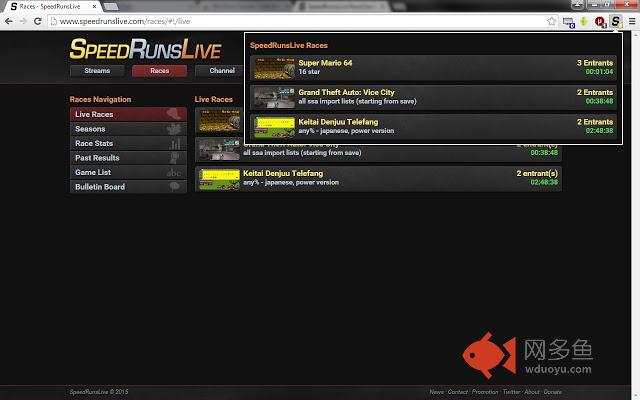The height and width of the screenshot is (400, 640).
Task: Click the monitor extension icon with blue badge
Action: [568, 22]
